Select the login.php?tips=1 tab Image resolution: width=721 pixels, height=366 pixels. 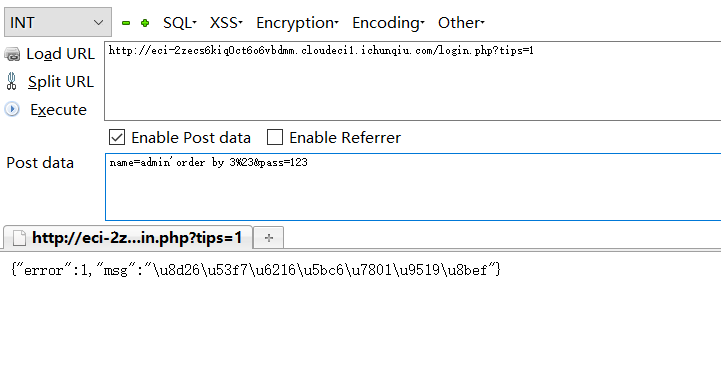point(128,237)
